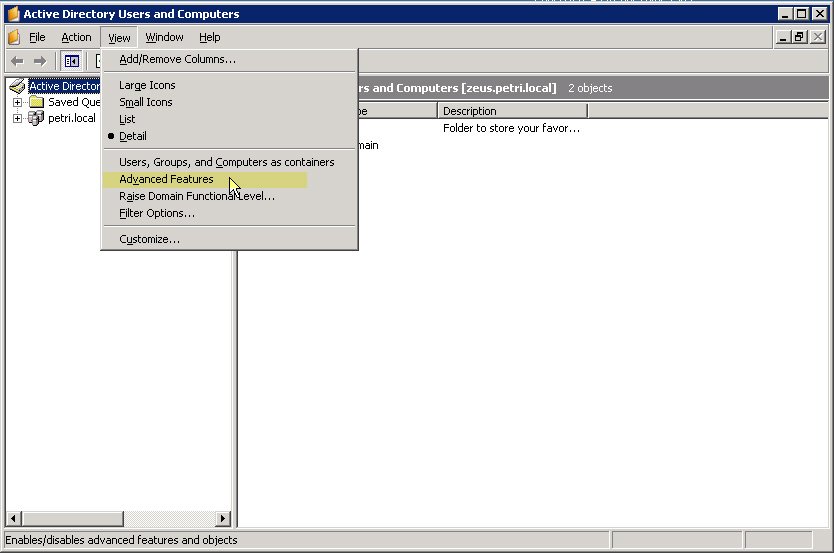Close the open View menu
The image size is (834, 553).
pos(119,38)
